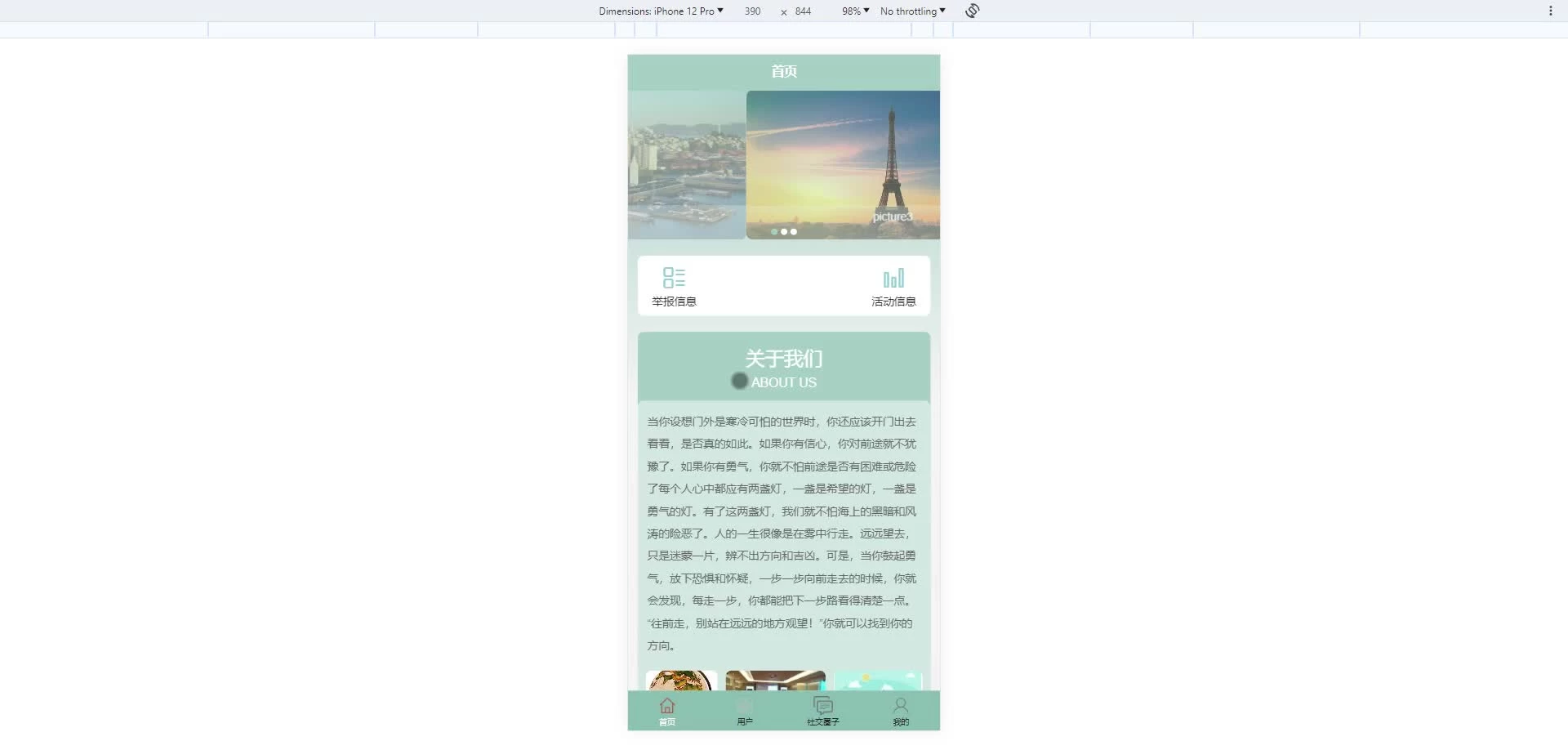Screen dimensions: 1568x750
Task: Rotate the device viewport orientation
Action: point(972,11)
